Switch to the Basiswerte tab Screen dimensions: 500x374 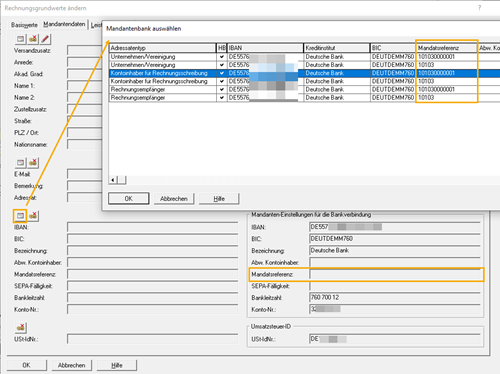click(x=24, y=25)
